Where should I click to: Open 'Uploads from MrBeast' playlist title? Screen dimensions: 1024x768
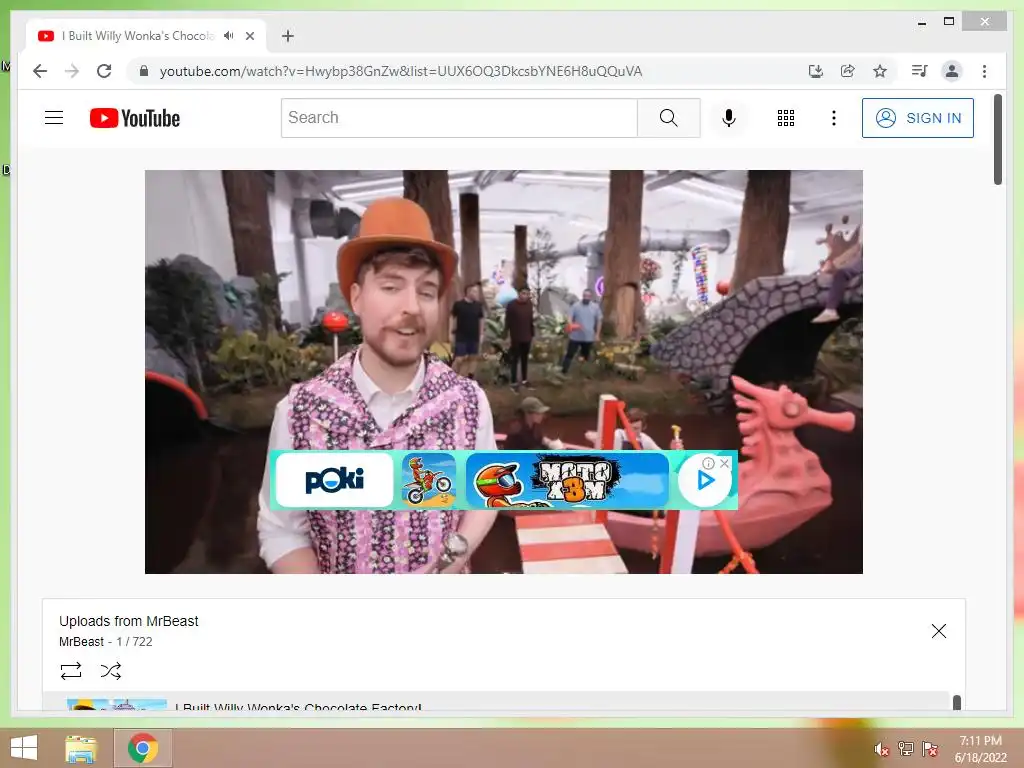[x=129, y=621]
